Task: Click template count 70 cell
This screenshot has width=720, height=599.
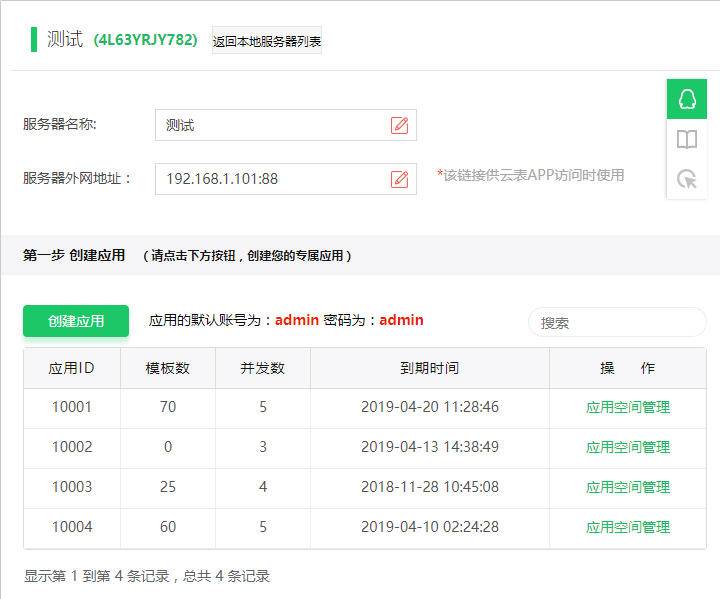Action: 168,407
